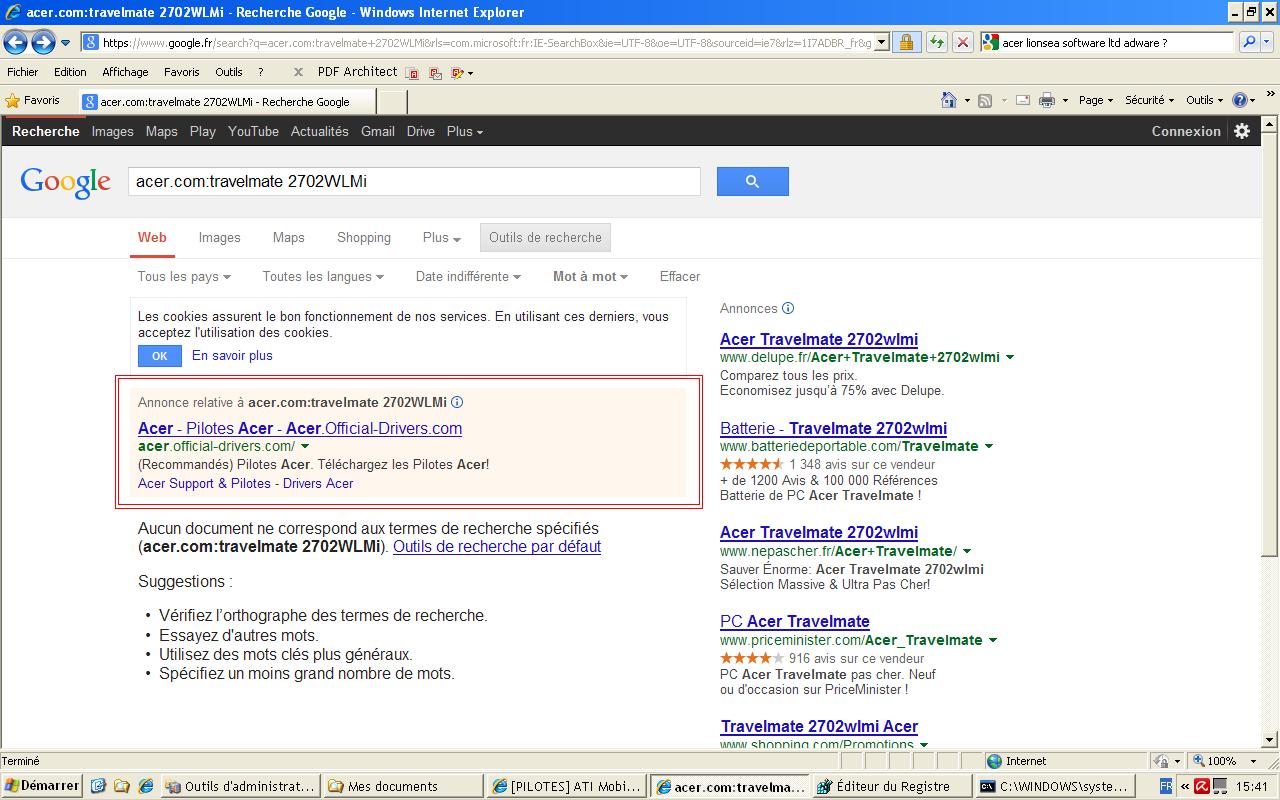The image size is (1280, 800).
Task: Click the Print icon in command bar
Action: [x=1047, y=100]
